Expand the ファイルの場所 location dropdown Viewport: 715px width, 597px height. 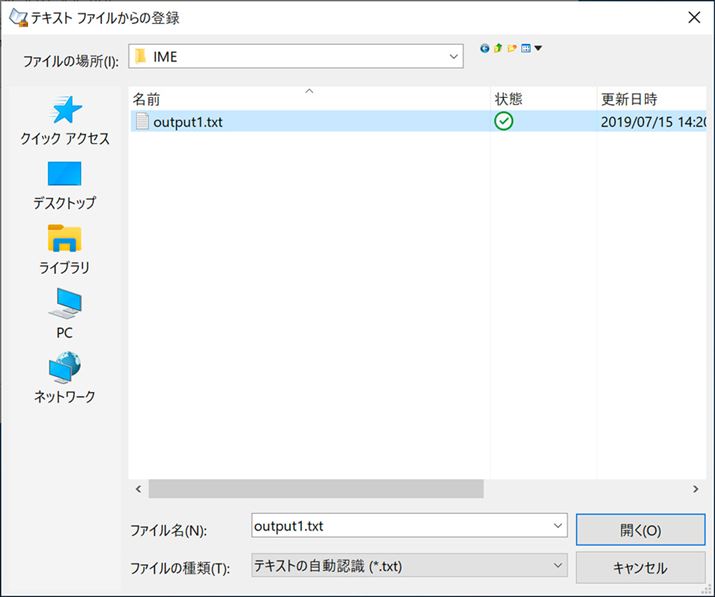click(453, 56)
